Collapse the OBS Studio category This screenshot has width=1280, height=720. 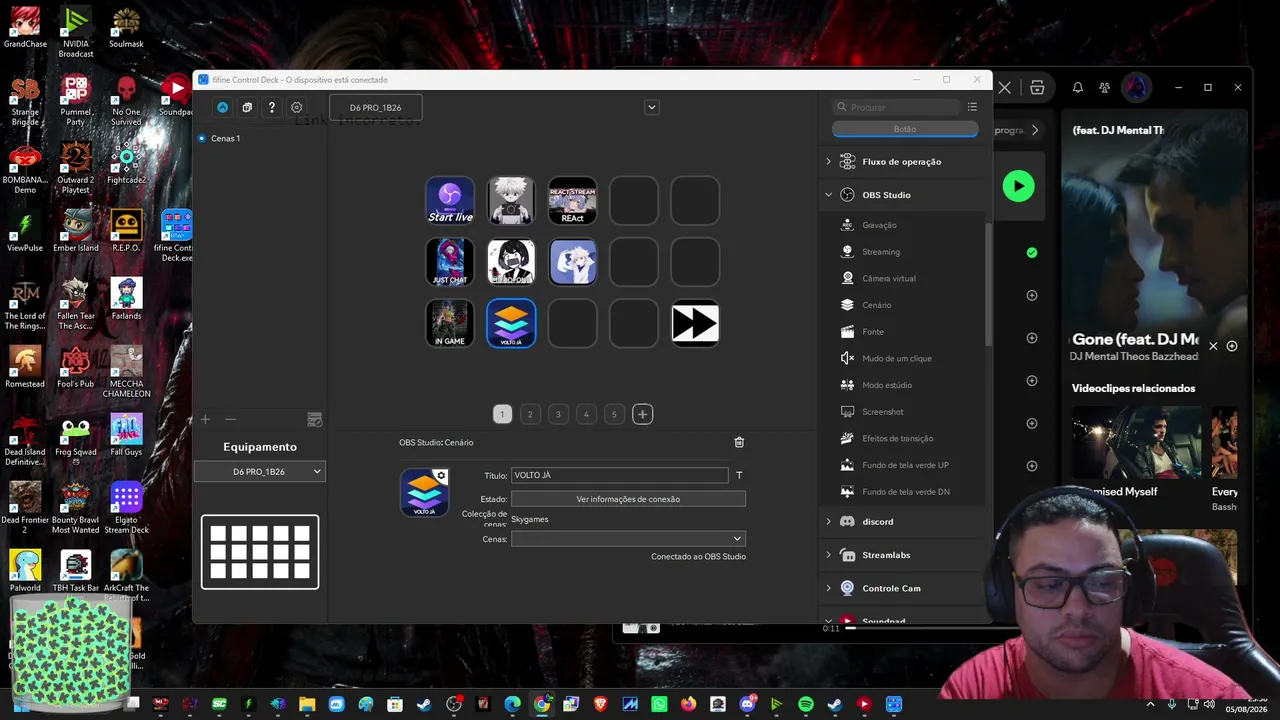[x=828, y=195]
